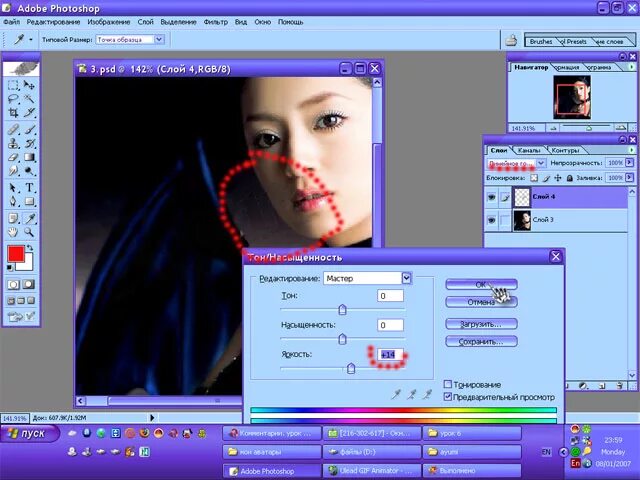Click the status bar info arrow
Screen dimensions: 640x480
click(152, 418)
